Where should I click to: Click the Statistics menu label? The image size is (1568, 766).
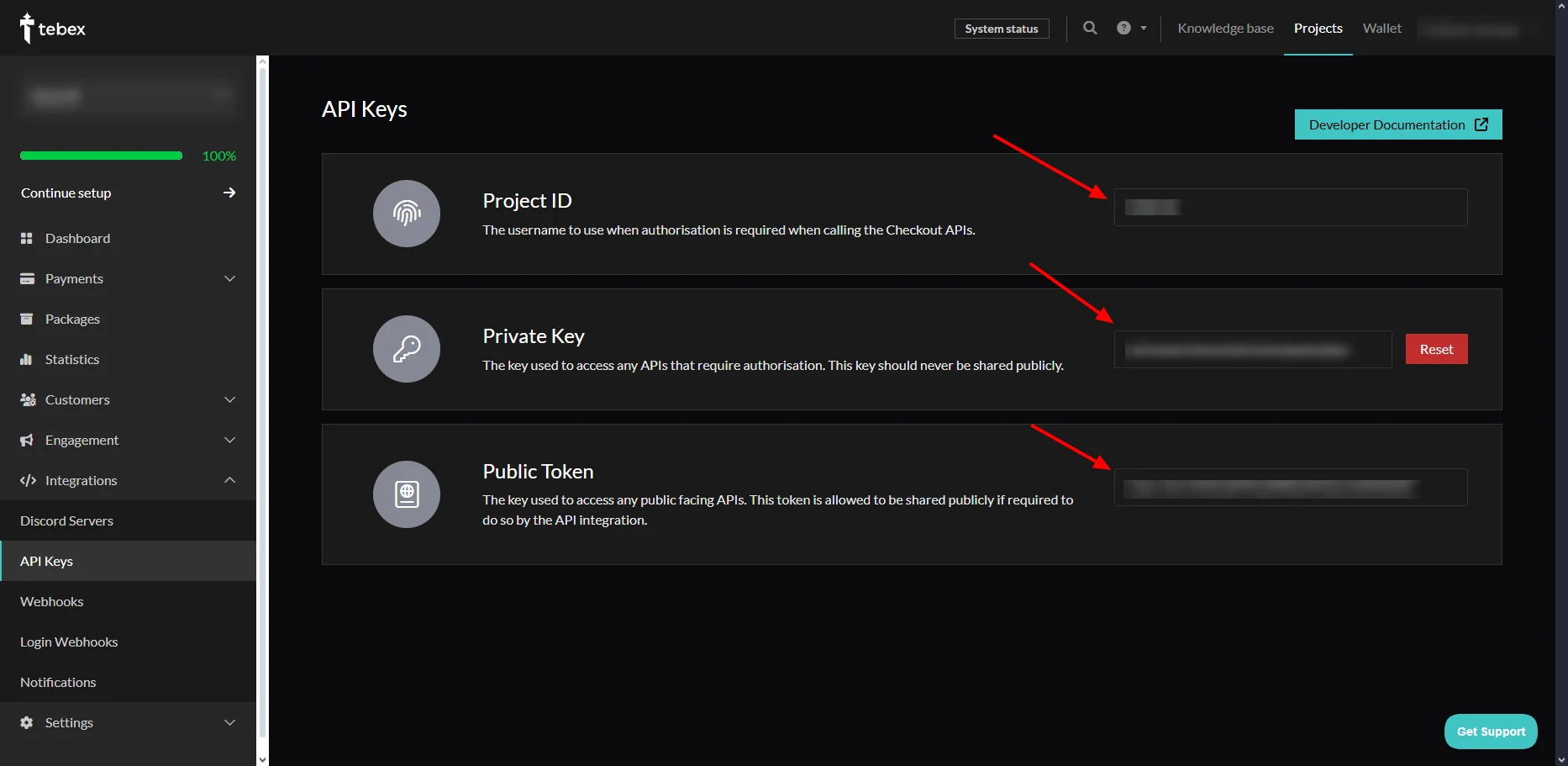(72, 360)
